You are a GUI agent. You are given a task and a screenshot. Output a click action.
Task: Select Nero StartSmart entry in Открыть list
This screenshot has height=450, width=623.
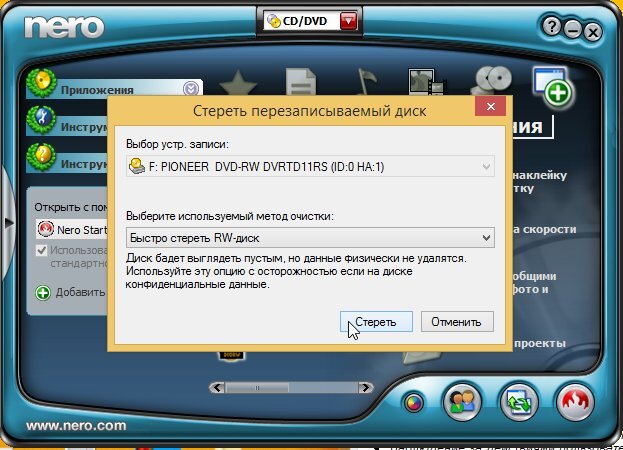pyautogui.click(x=72, y=230)
